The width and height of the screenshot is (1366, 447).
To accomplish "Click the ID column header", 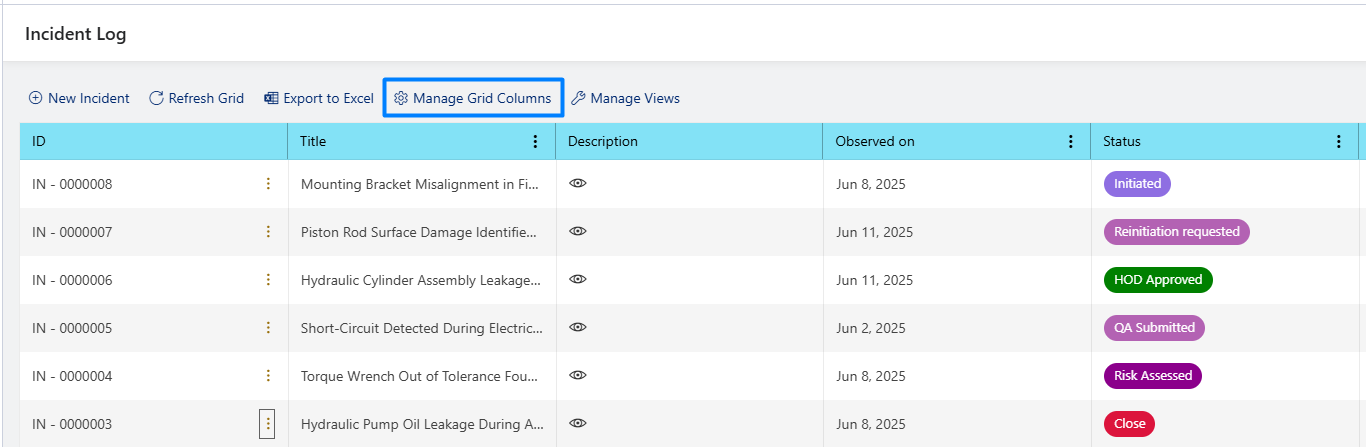I will (x=154, y=142).
